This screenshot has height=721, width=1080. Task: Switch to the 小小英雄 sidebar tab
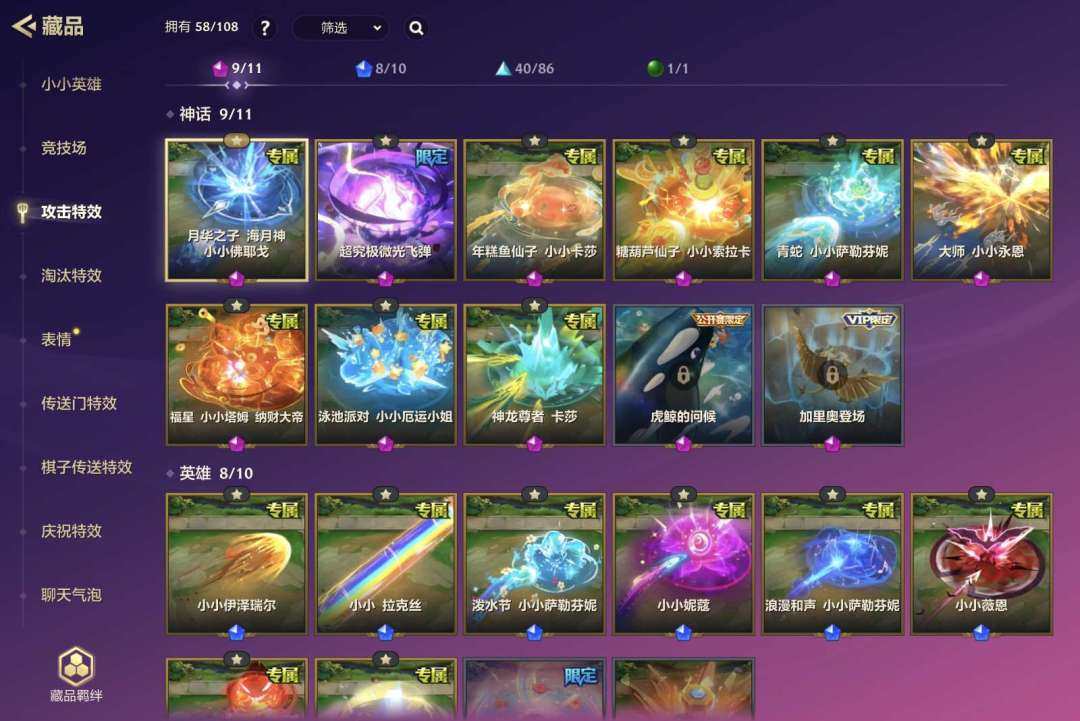click(71, 84)
